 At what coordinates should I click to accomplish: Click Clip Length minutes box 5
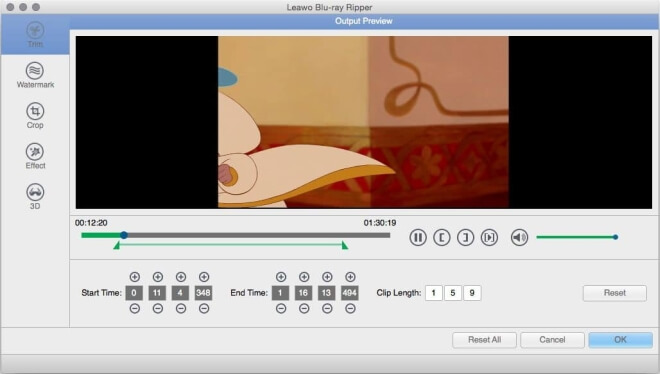tap(453, 293)
